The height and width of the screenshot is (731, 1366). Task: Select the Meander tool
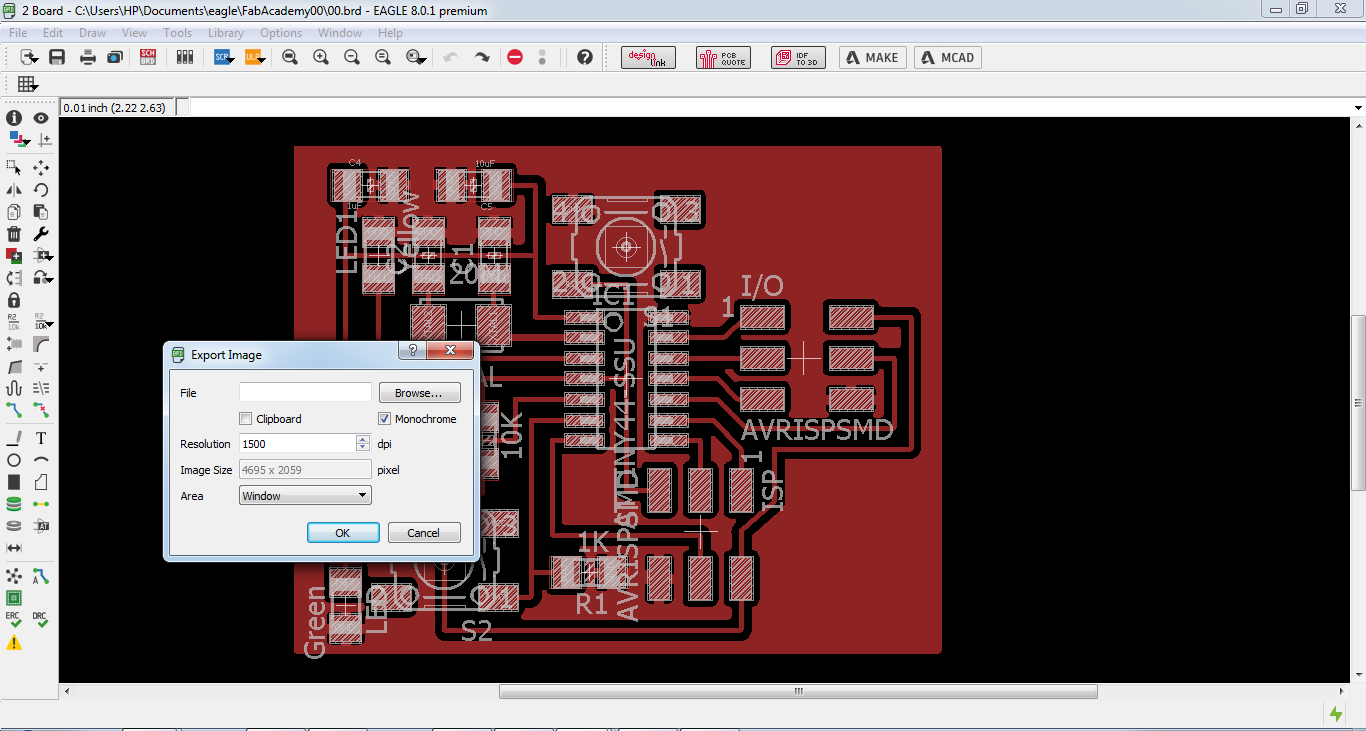(x=14, y=388)
